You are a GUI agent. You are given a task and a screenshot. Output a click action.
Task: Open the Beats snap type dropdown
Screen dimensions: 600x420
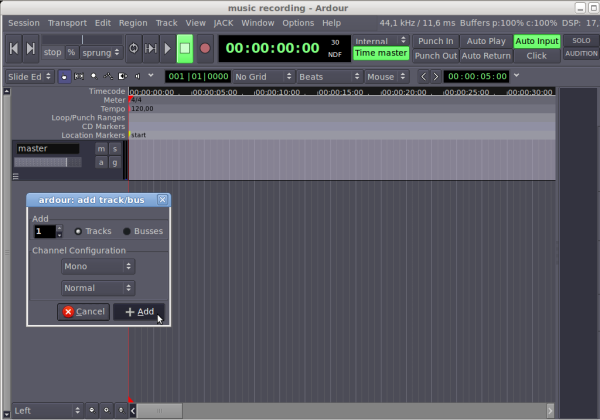(330, 77)
